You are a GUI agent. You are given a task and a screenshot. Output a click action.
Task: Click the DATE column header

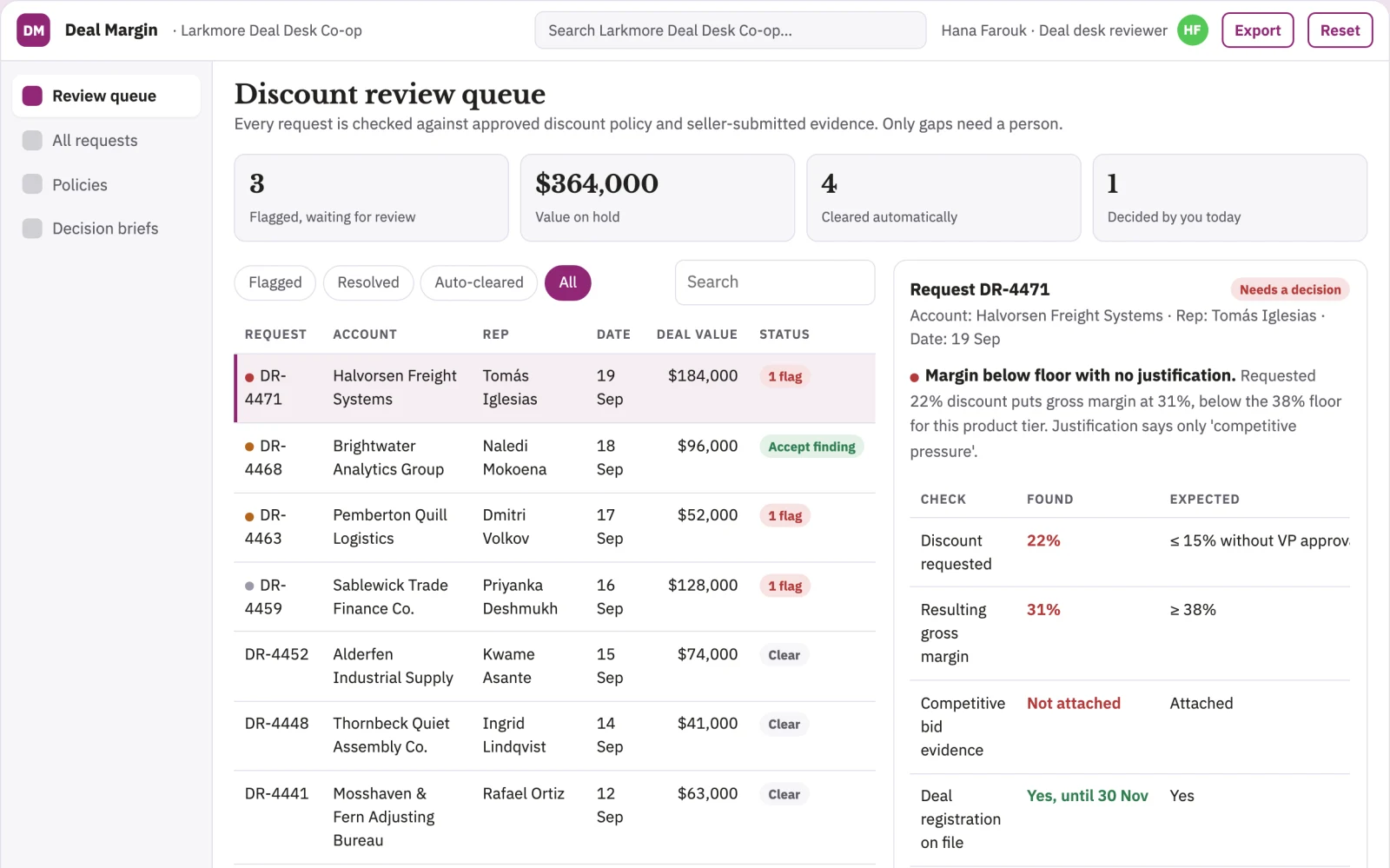point(613,335)
